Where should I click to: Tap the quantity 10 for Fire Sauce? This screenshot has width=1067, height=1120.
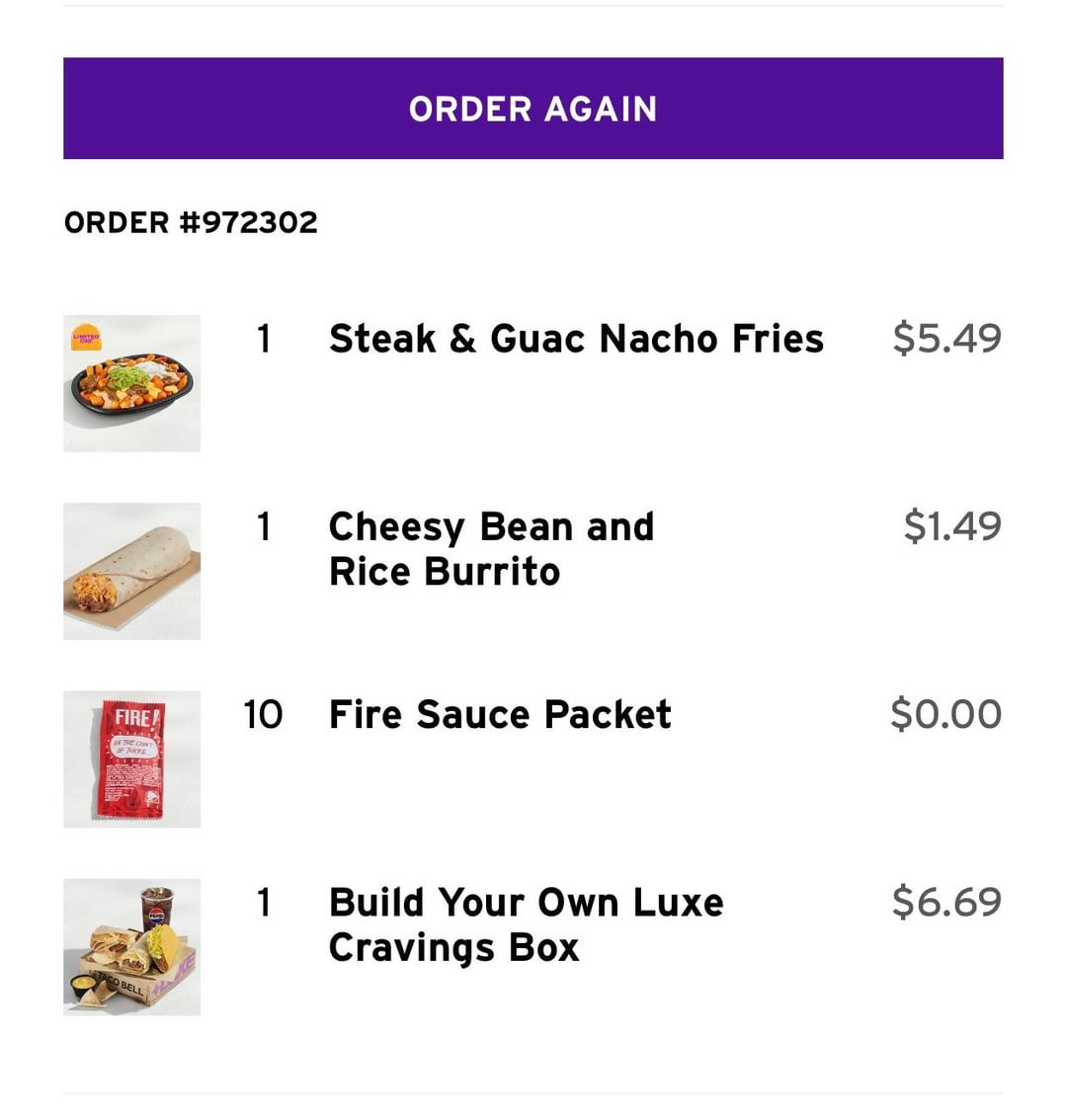pos(263,714)
